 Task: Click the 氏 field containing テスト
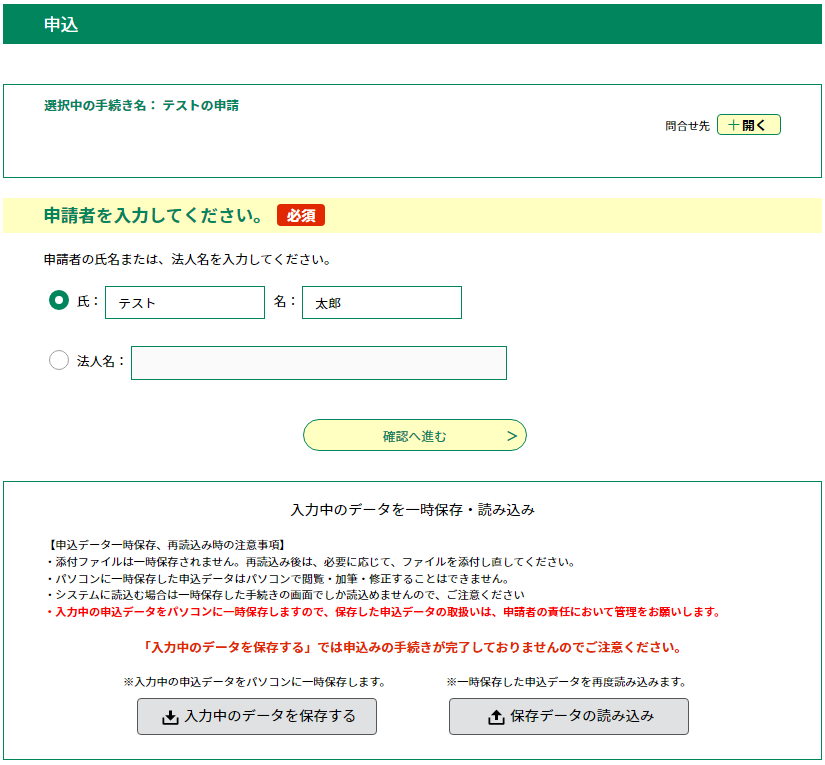pos(185,303)
